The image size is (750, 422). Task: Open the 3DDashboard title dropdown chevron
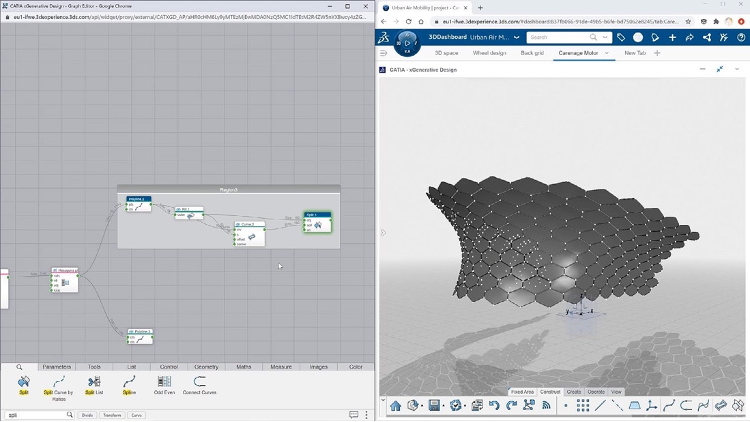pyautogui.click(x=517, y=37)
